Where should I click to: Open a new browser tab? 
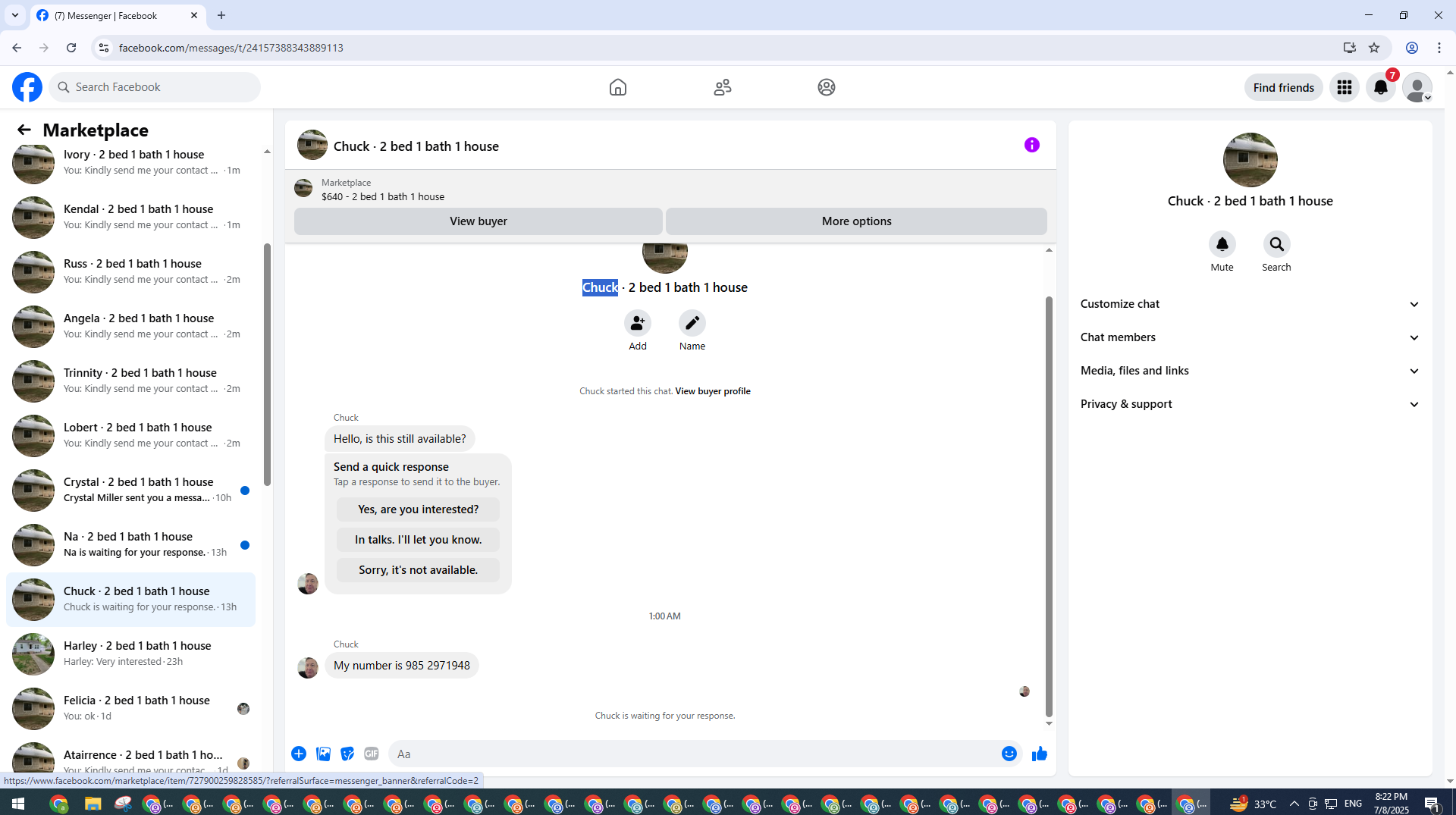click(221, 15)
